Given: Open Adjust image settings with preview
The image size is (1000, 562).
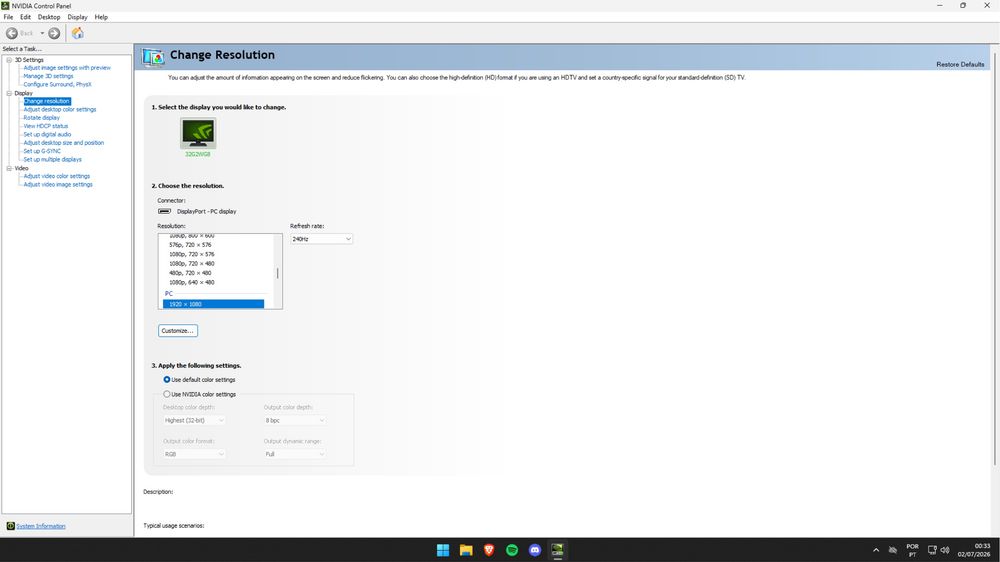Looking at the screenshot, I should point(67,68).
